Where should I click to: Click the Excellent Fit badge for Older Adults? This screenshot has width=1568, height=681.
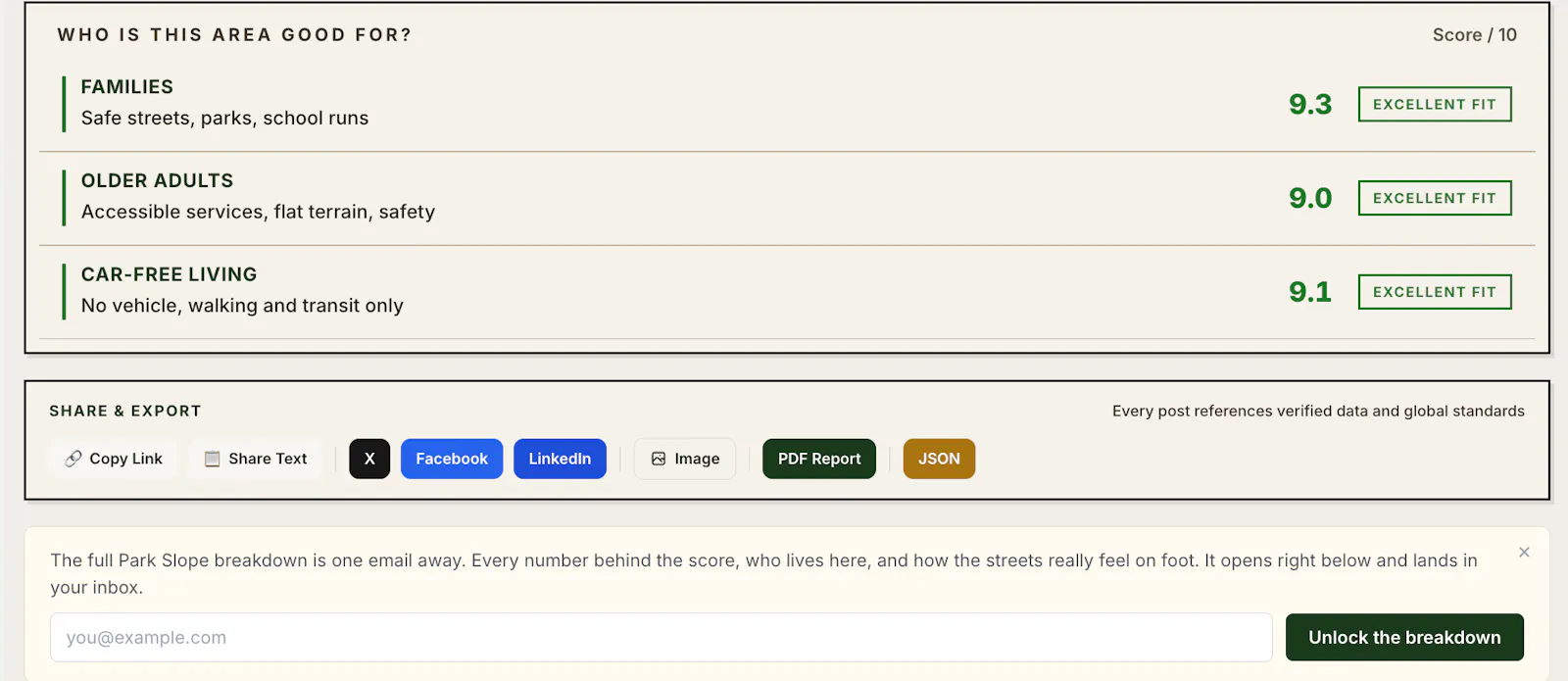pos(1435,198)
